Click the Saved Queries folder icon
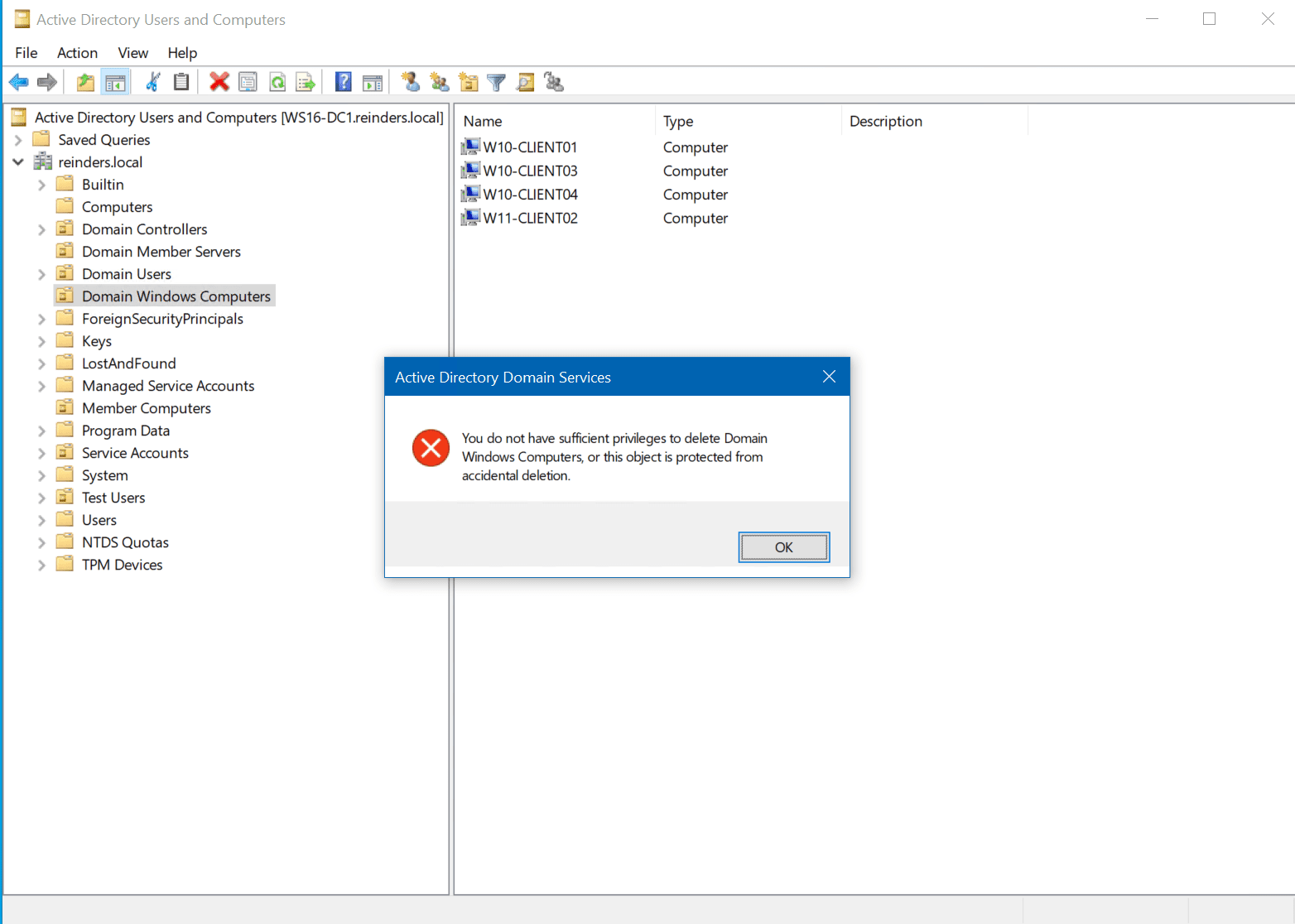The image size is (1295, 924). pos(41,139)
